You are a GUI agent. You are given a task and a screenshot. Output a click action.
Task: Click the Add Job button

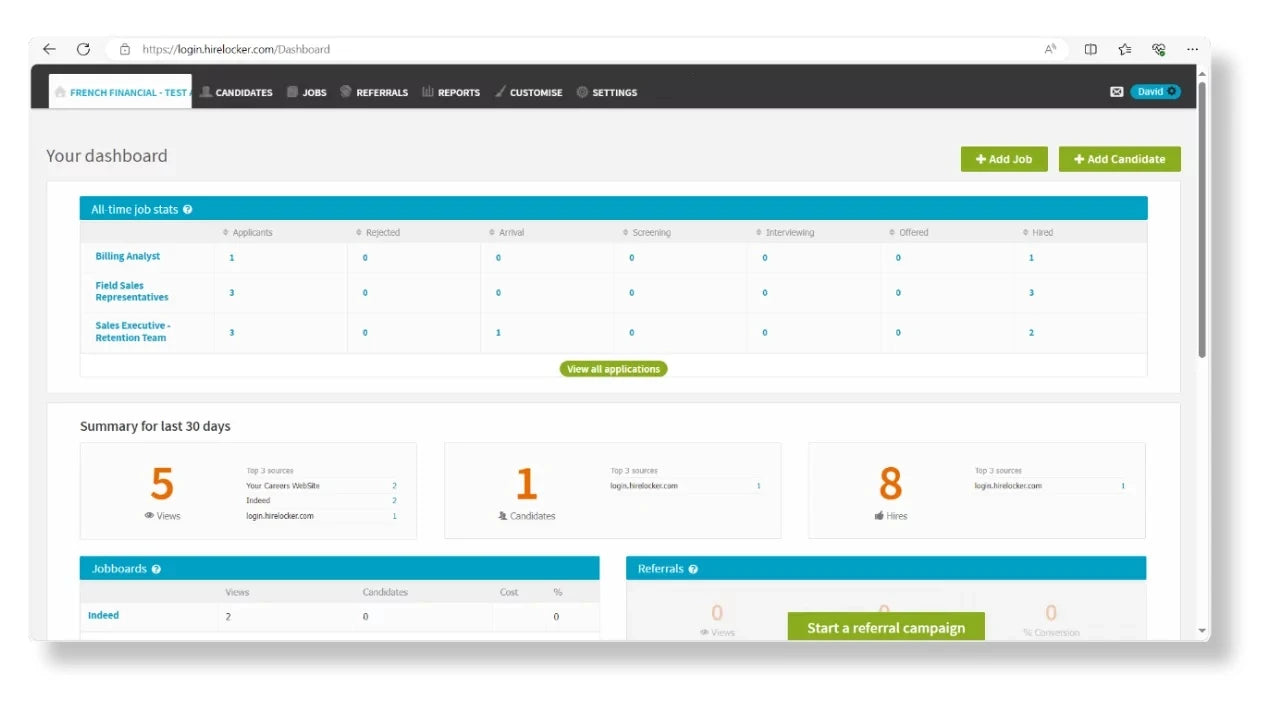coord(1004,159)
